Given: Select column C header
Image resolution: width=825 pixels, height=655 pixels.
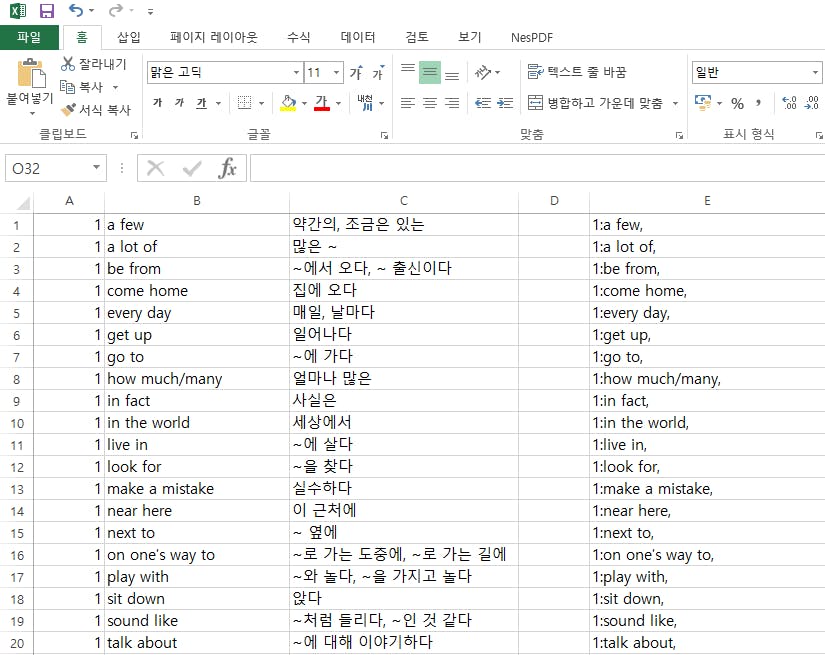Looking at the screenshot, I should coord(404,200).
